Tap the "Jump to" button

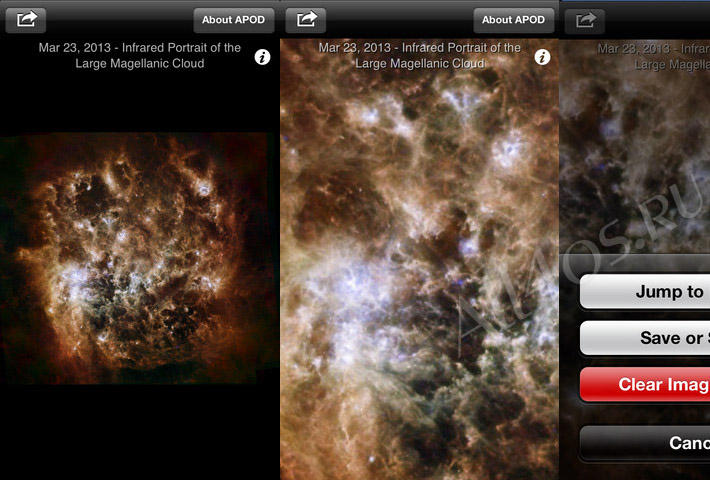point(645,292)
